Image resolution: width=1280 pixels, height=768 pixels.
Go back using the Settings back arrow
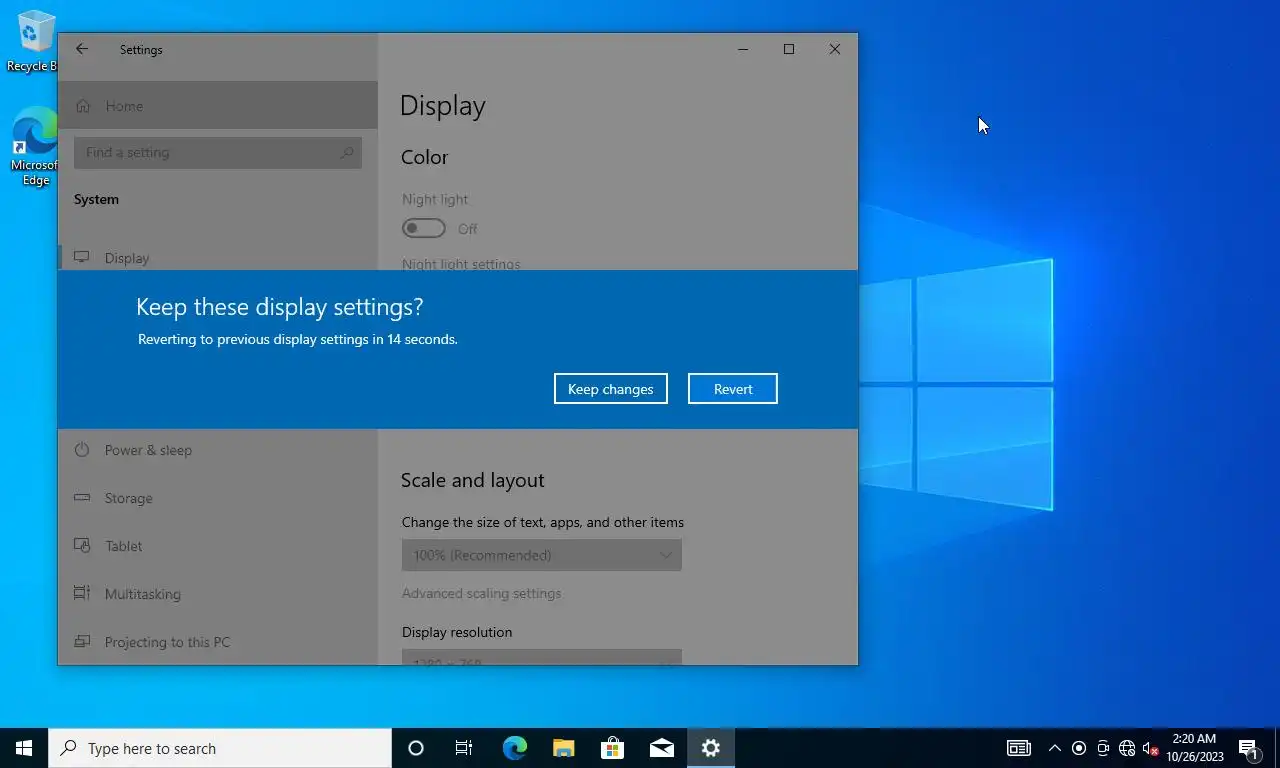(82, 49)
